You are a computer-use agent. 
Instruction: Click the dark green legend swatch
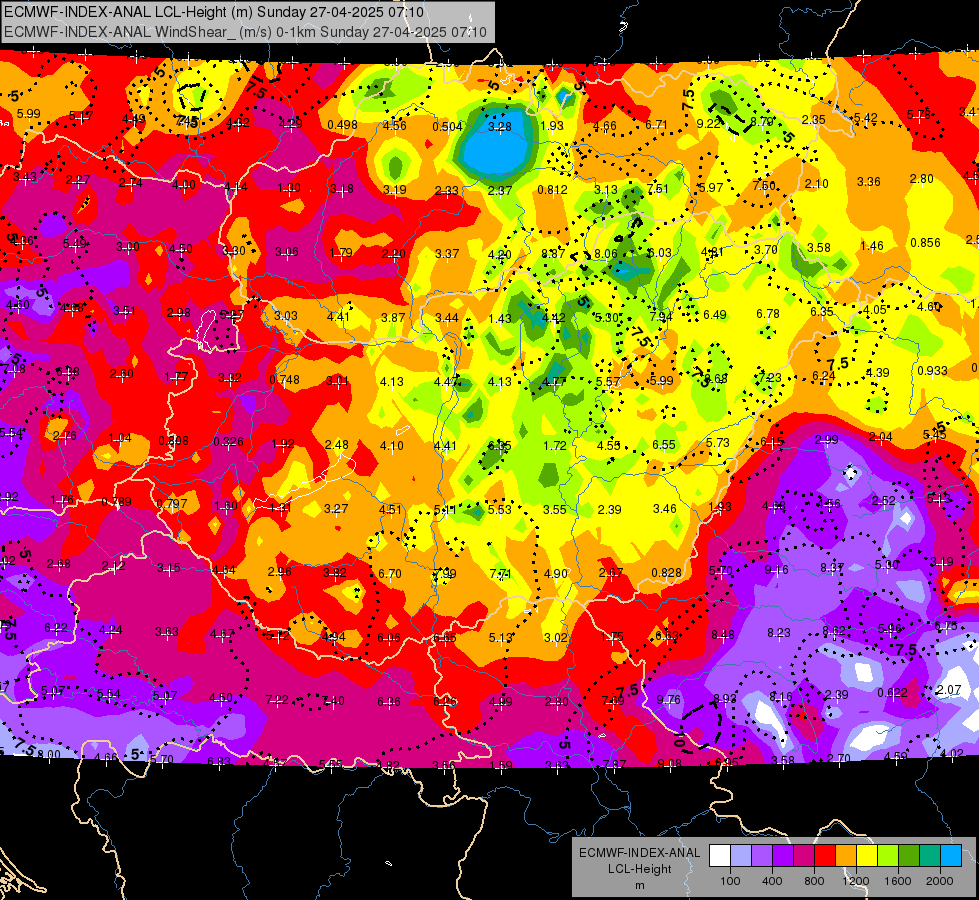point(908,856)
